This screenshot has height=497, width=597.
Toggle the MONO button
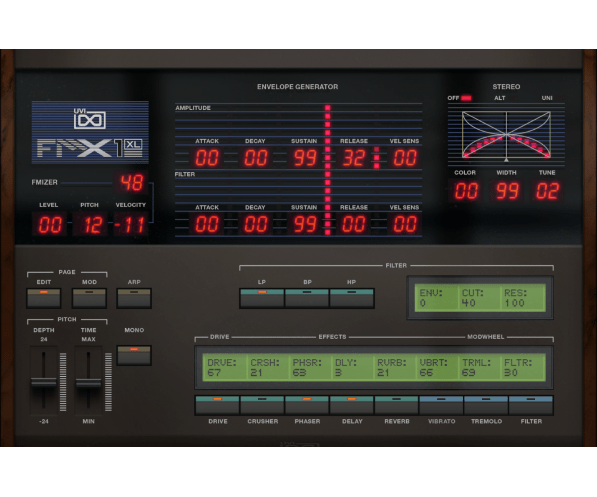[134, 355]
